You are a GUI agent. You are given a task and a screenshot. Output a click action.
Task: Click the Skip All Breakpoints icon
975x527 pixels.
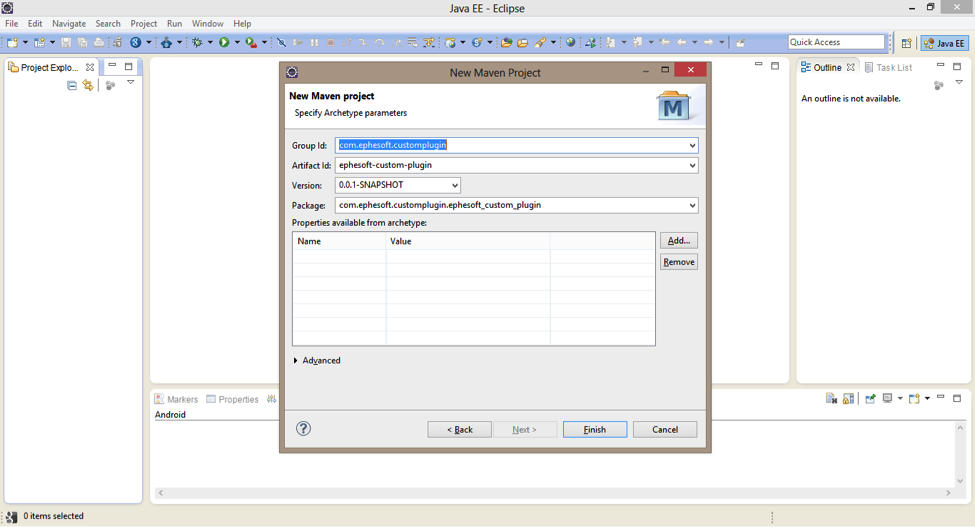(x=282, y=42)
